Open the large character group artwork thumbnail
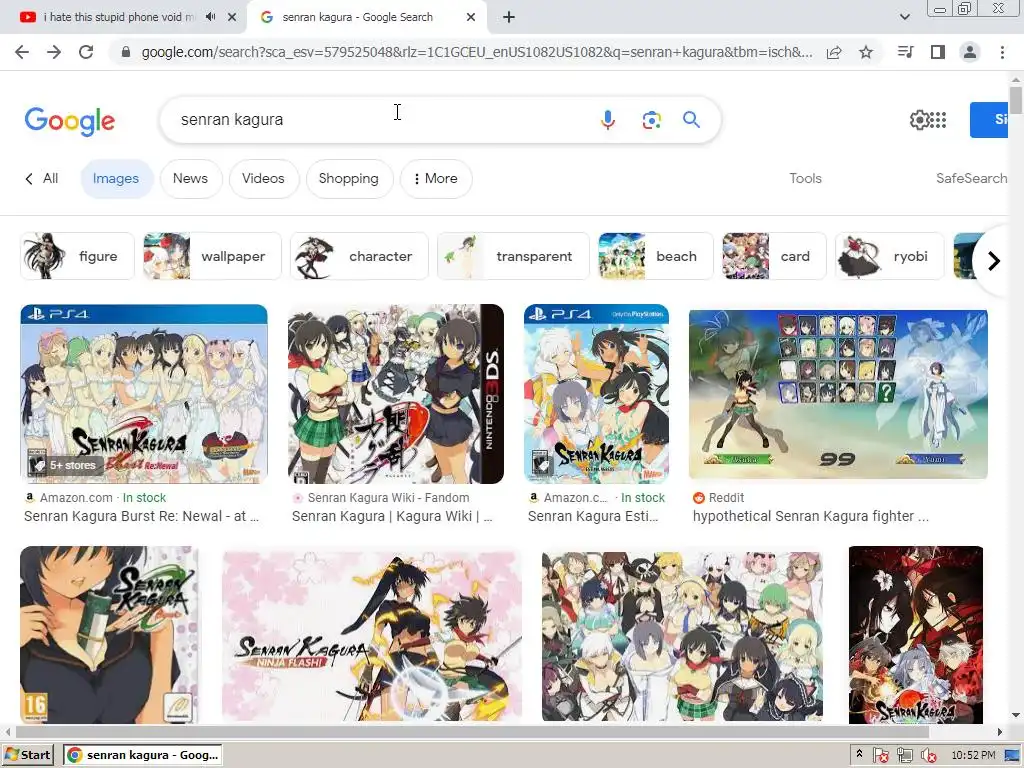 pyautogui.click(x=682, y=636)
